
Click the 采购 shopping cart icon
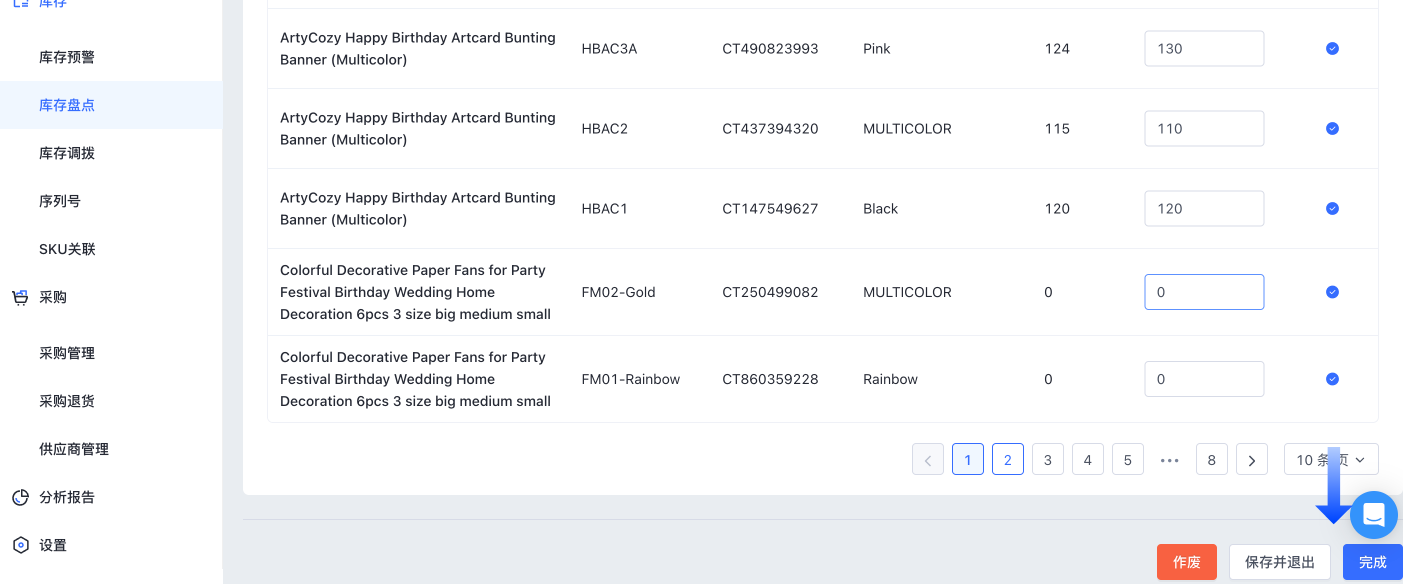point(20,297)
